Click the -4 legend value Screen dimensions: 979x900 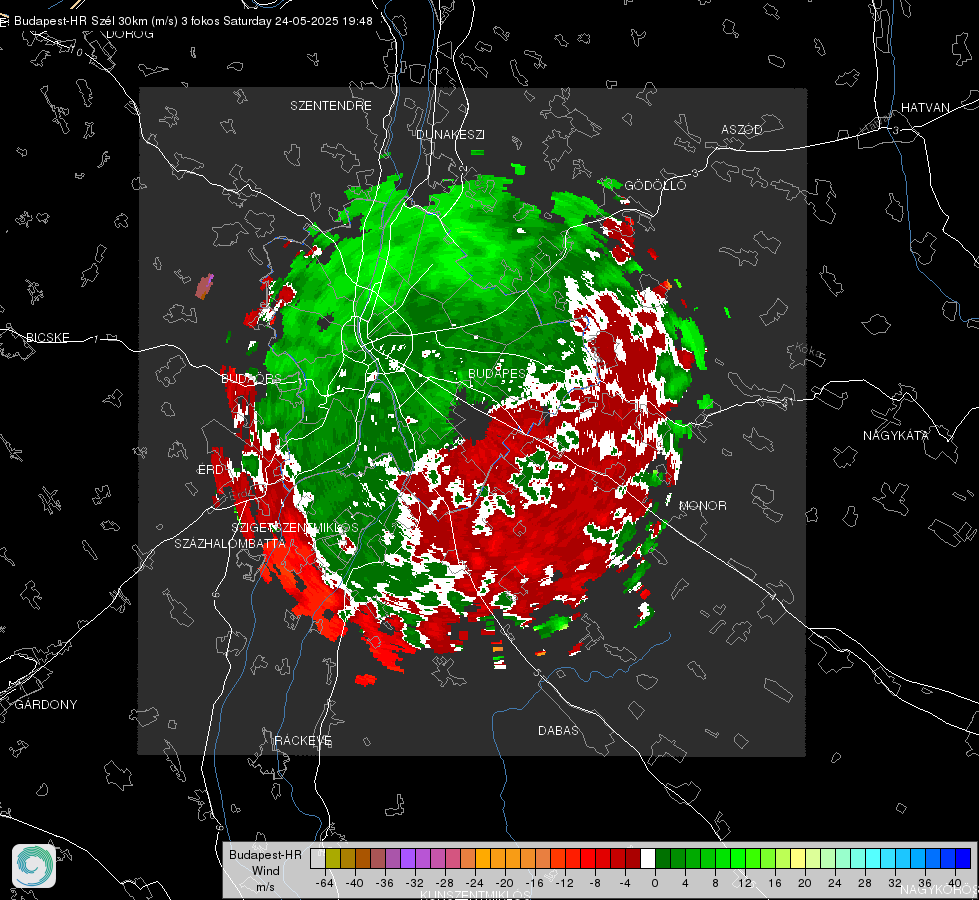click(x=625, y=883)
